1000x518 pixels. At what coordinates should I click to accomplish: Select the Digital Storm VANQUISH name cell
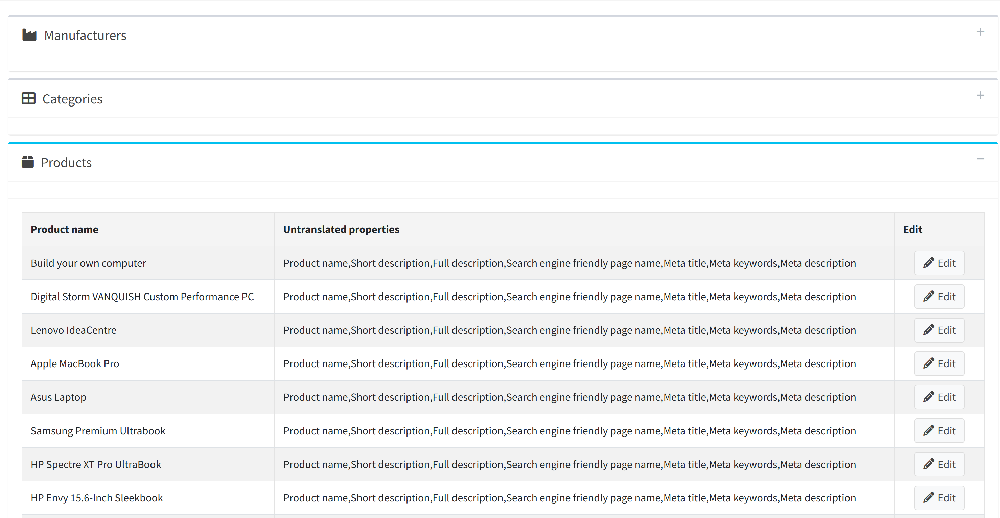coord(148,297)
